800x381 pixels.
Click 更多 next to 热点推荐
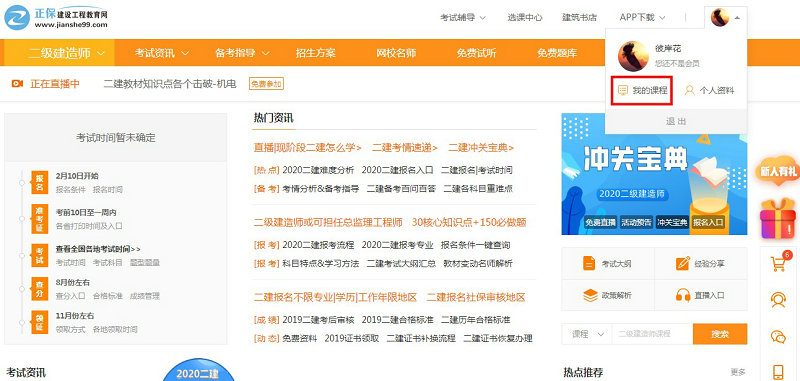coord(738,372)
